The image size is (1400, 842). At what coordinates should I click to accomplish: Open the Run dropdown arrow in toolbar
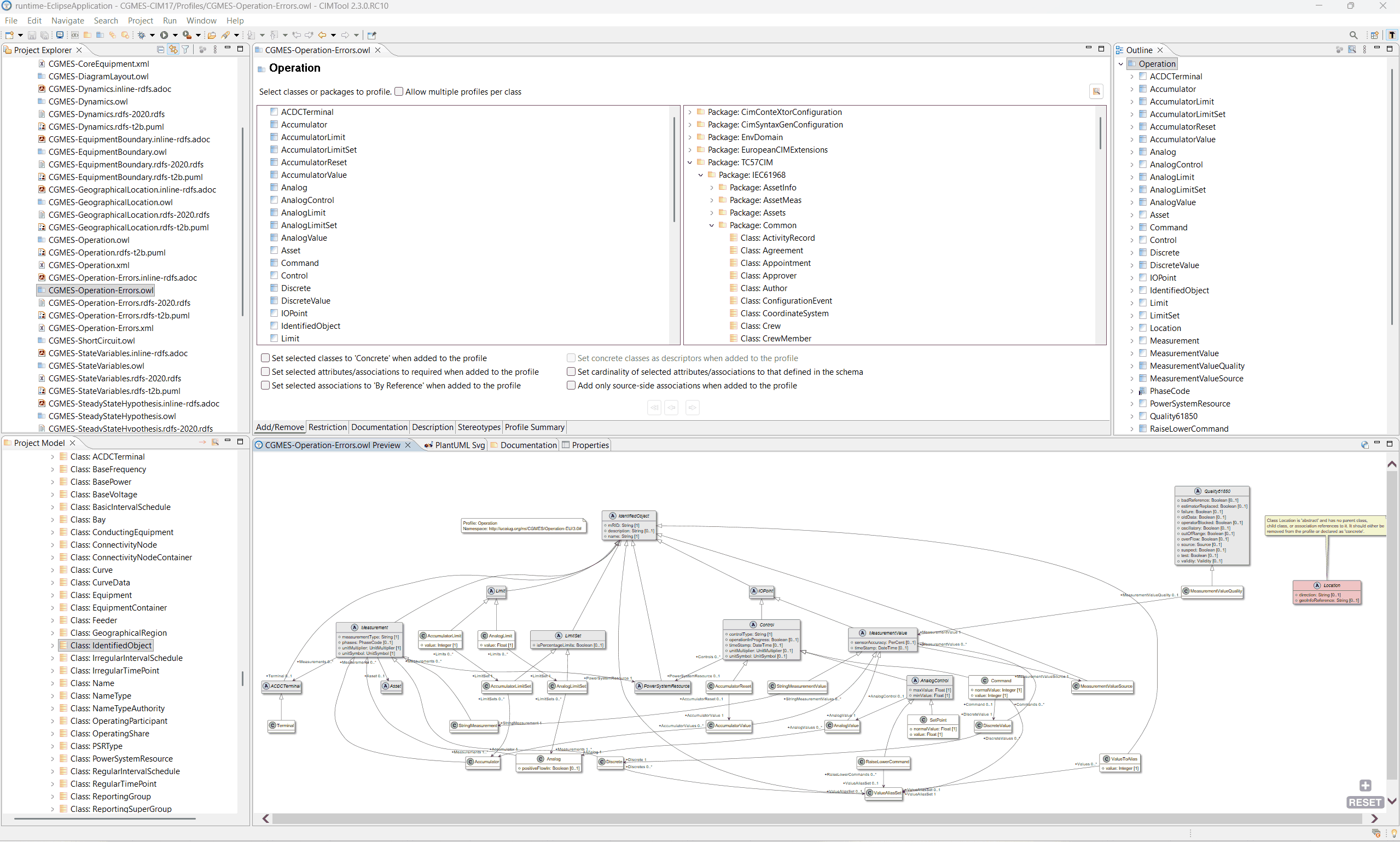[175, 35]
